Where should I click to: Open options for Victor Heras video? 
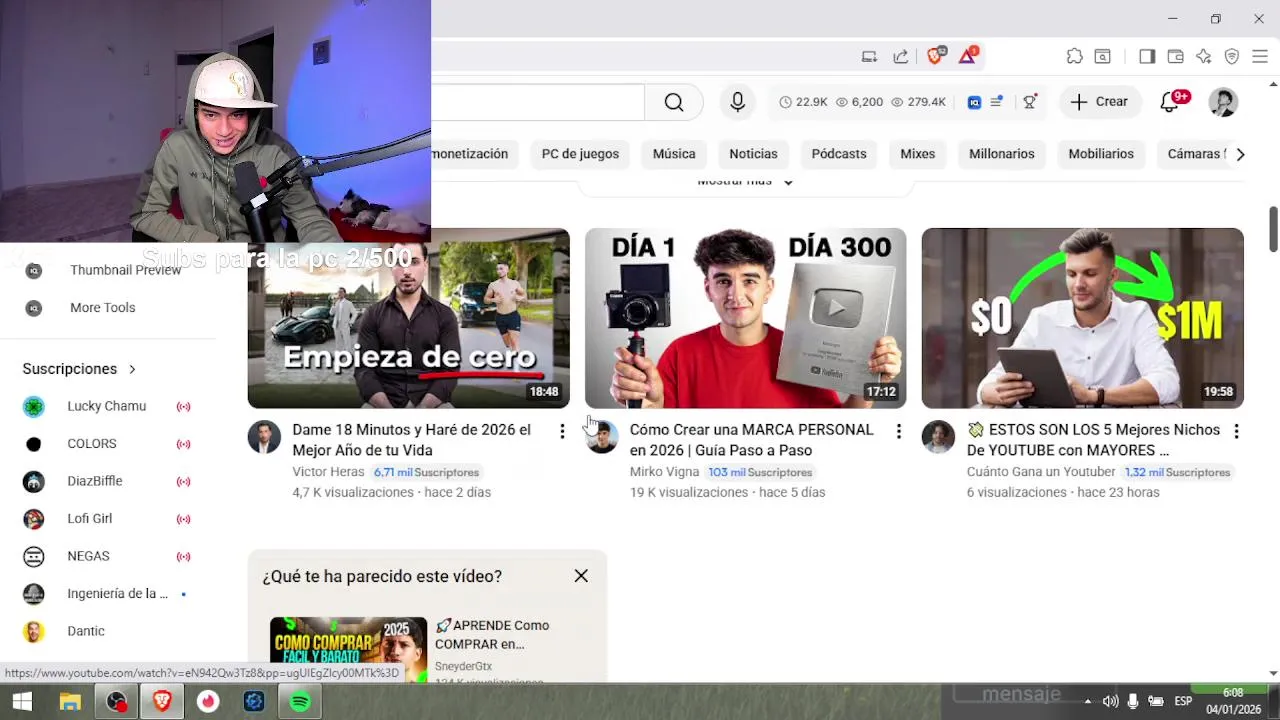562,431
